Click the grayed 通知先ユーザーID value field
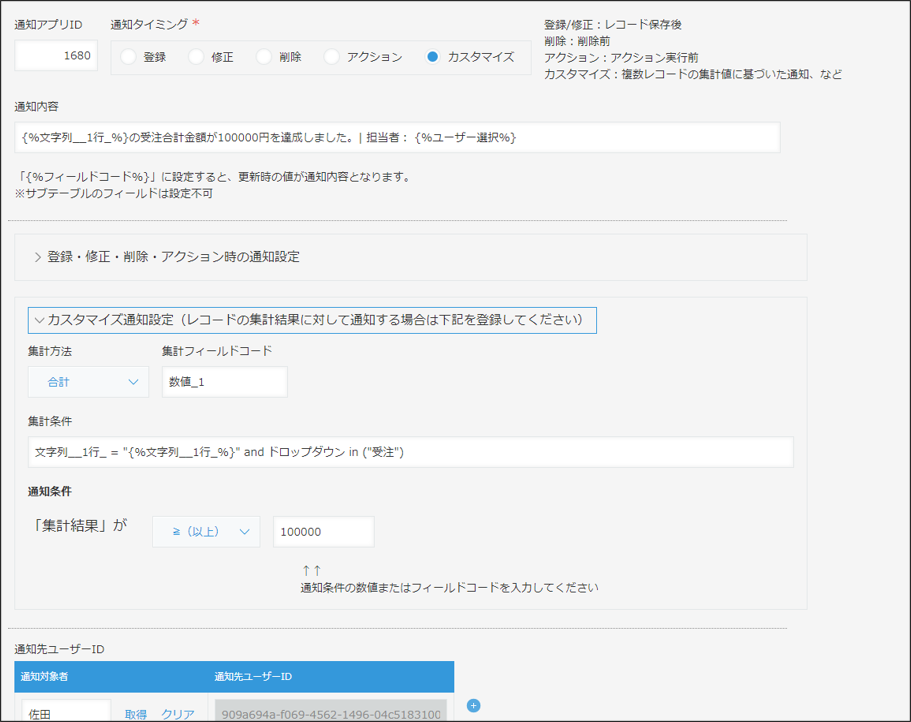Screen dimensions: 911x722 pos(331,713)
